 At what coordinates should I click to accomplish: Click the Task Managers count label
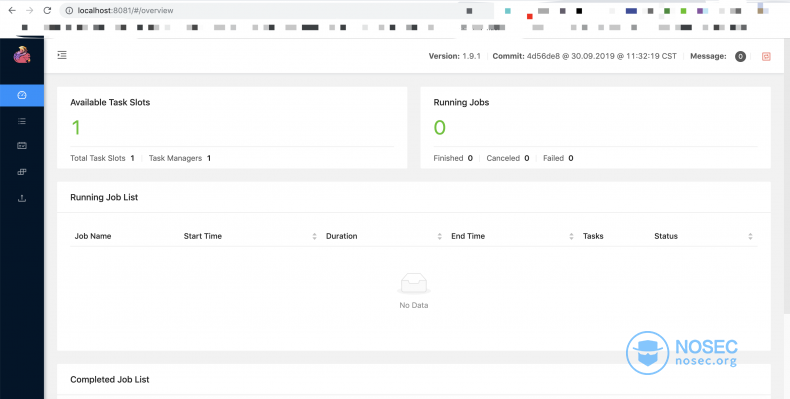(x=175, y=158)
